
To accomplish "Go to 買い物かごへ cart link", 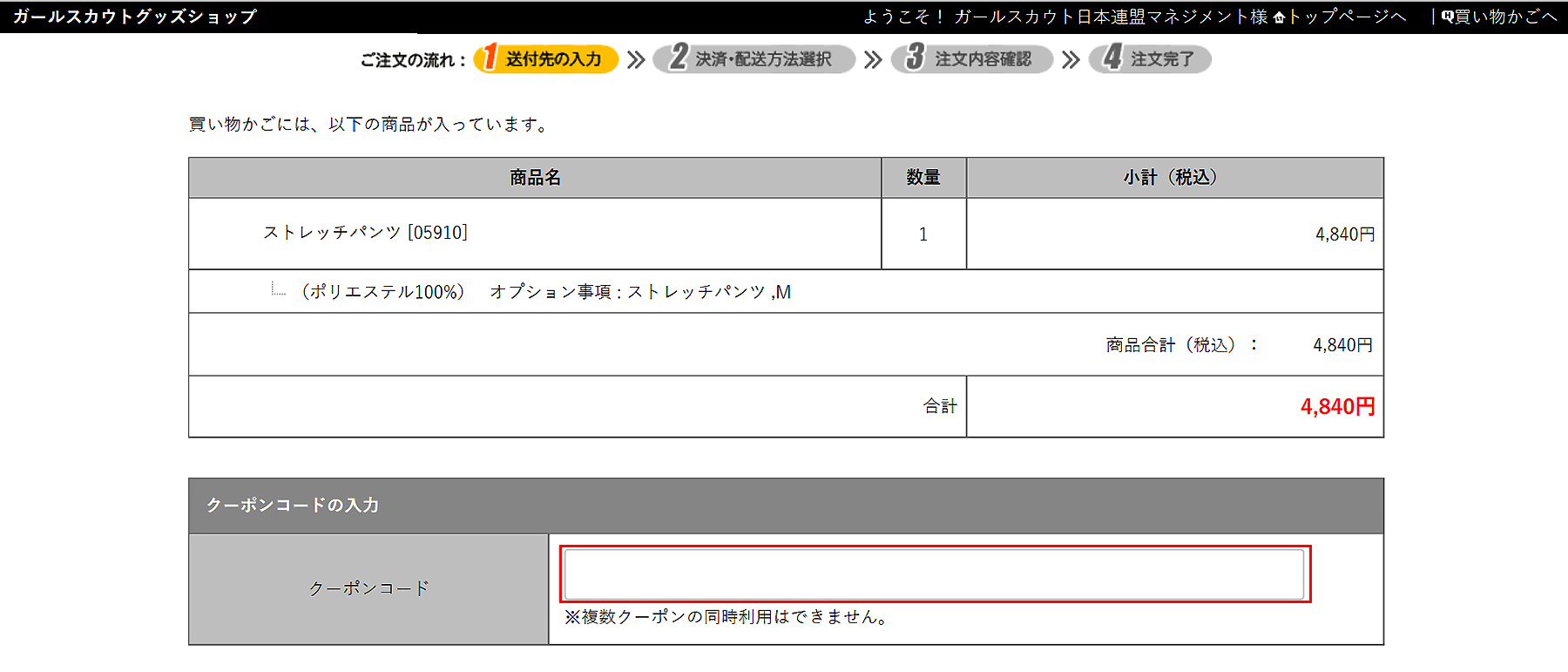I will (x=1505, y=17).
